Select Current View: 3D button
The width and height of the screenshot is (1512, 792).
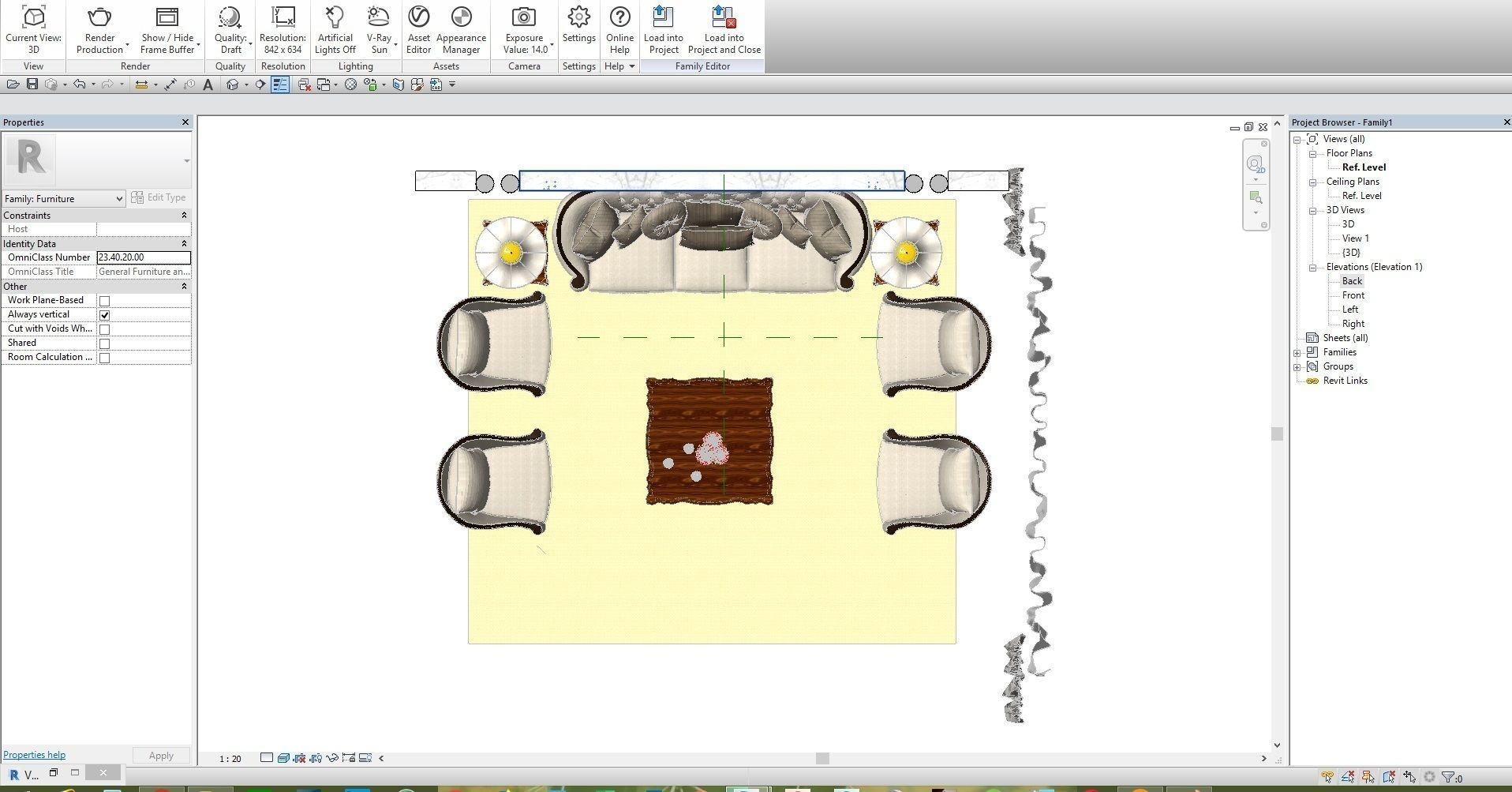tap(33, 30)
